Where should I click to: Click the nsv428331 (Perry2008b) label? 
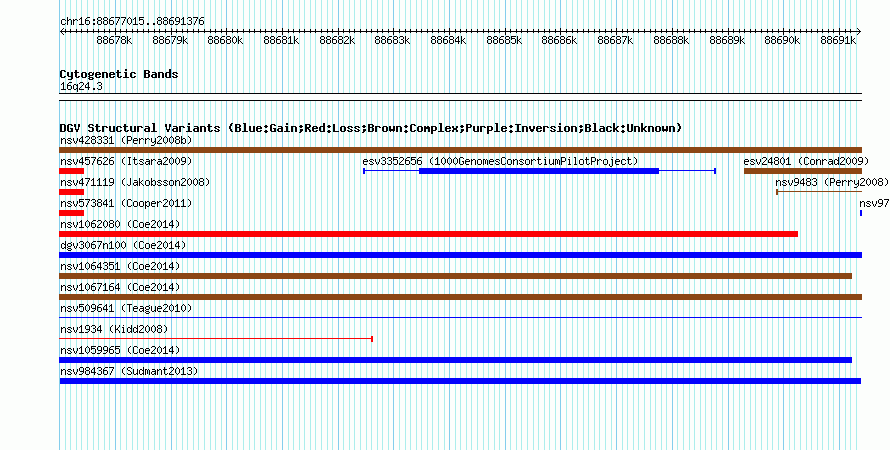tap(126, 140)
